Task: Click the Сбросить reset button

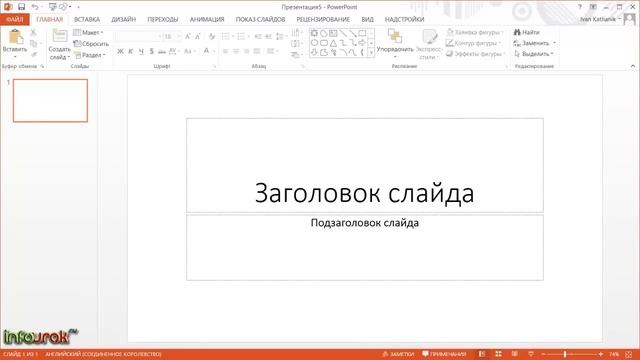Action: (91, 43)
